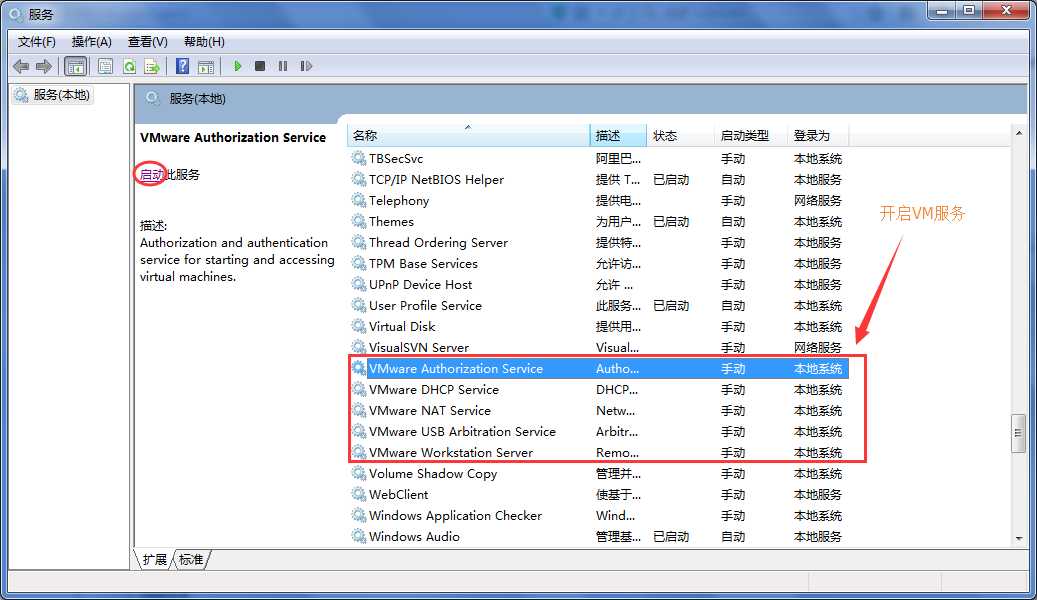Select the WebClient service
This screenshot has width=1037, height=600.
[x=599, y=495]
